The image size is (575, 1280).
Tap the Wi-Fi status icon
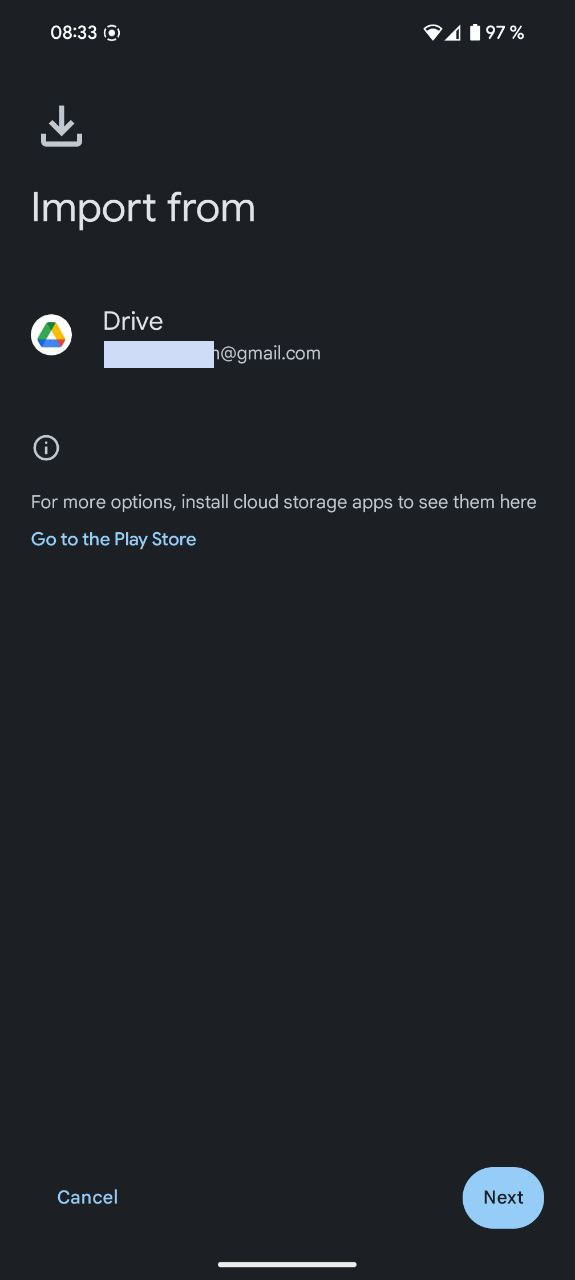tap(432, 33)
